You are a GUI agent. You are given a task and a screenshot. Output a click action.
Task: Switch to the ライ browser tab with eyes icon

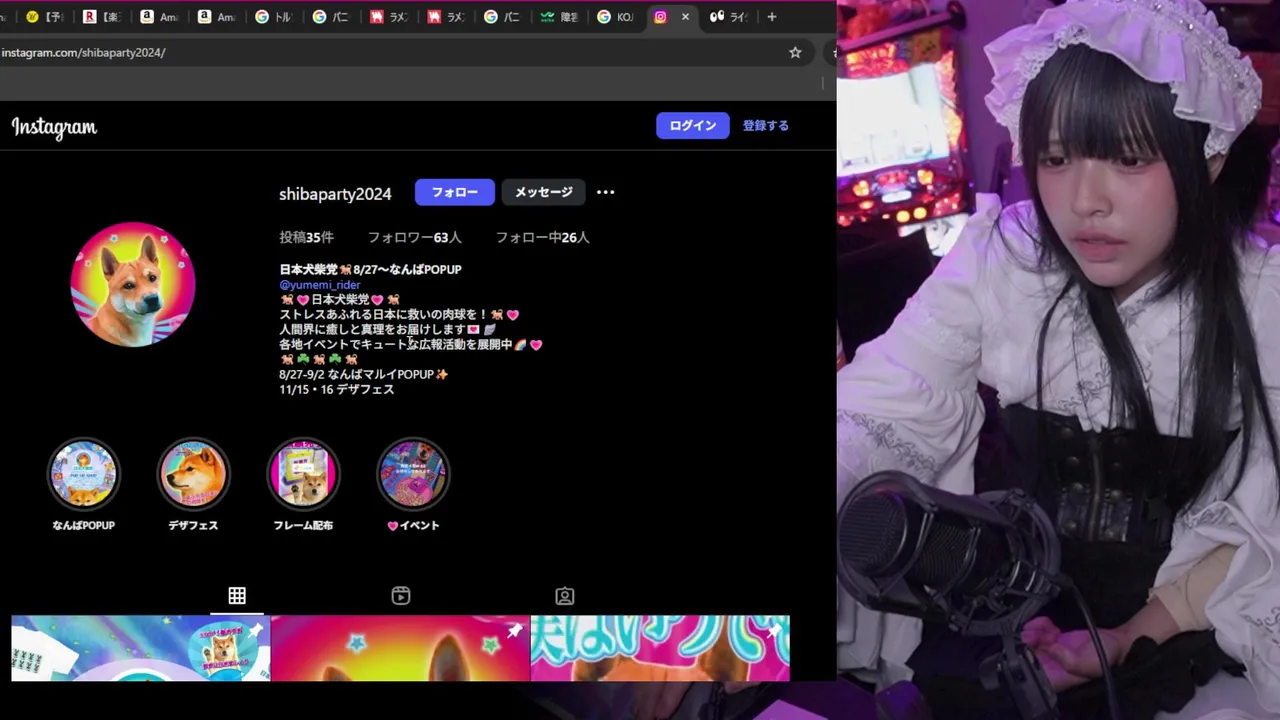click(x=730, y=17)
